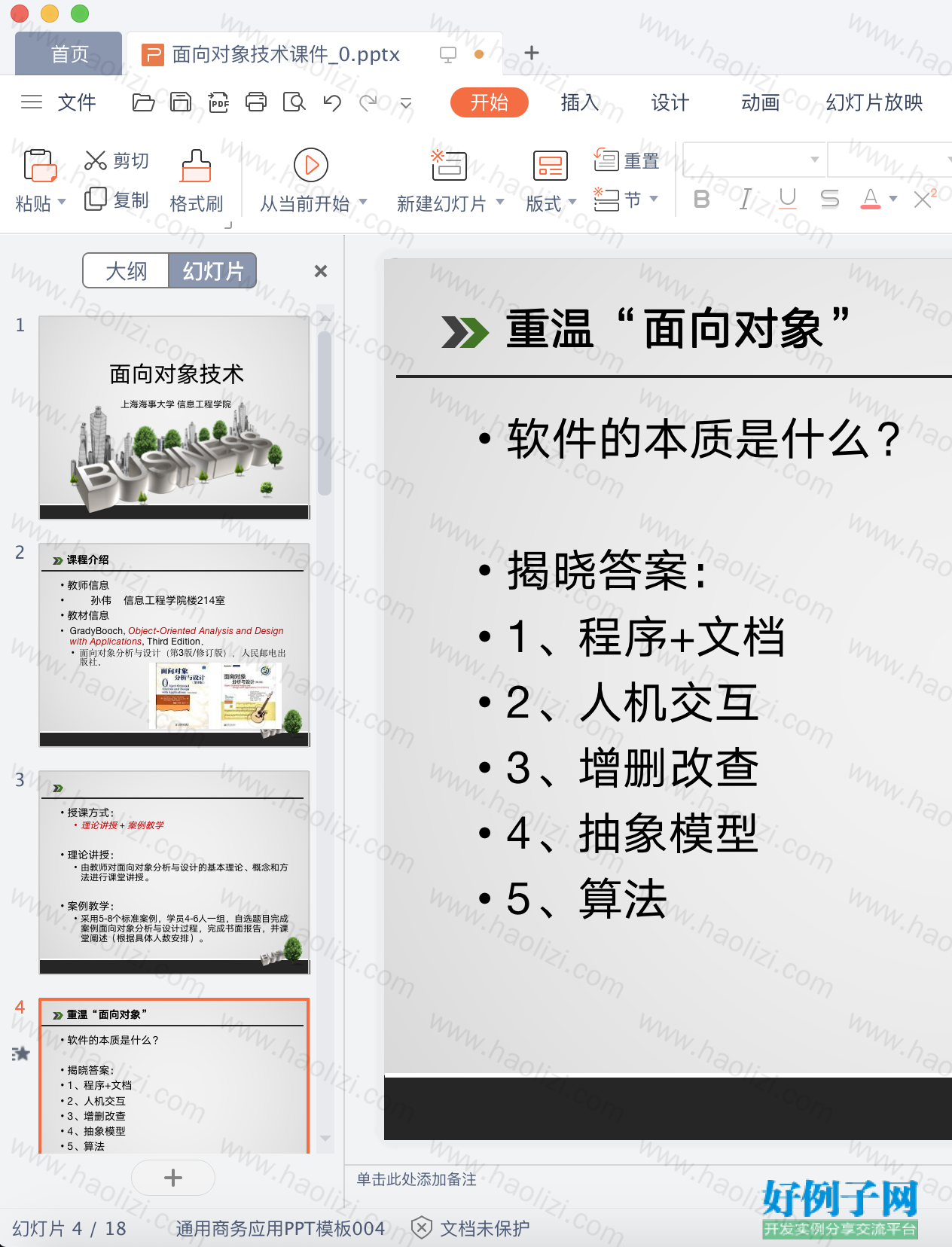This screenshot has height=1247, width=952.
Task: Select slide 3 thumbnail 授课方式
Action: (x=175, y=873)
